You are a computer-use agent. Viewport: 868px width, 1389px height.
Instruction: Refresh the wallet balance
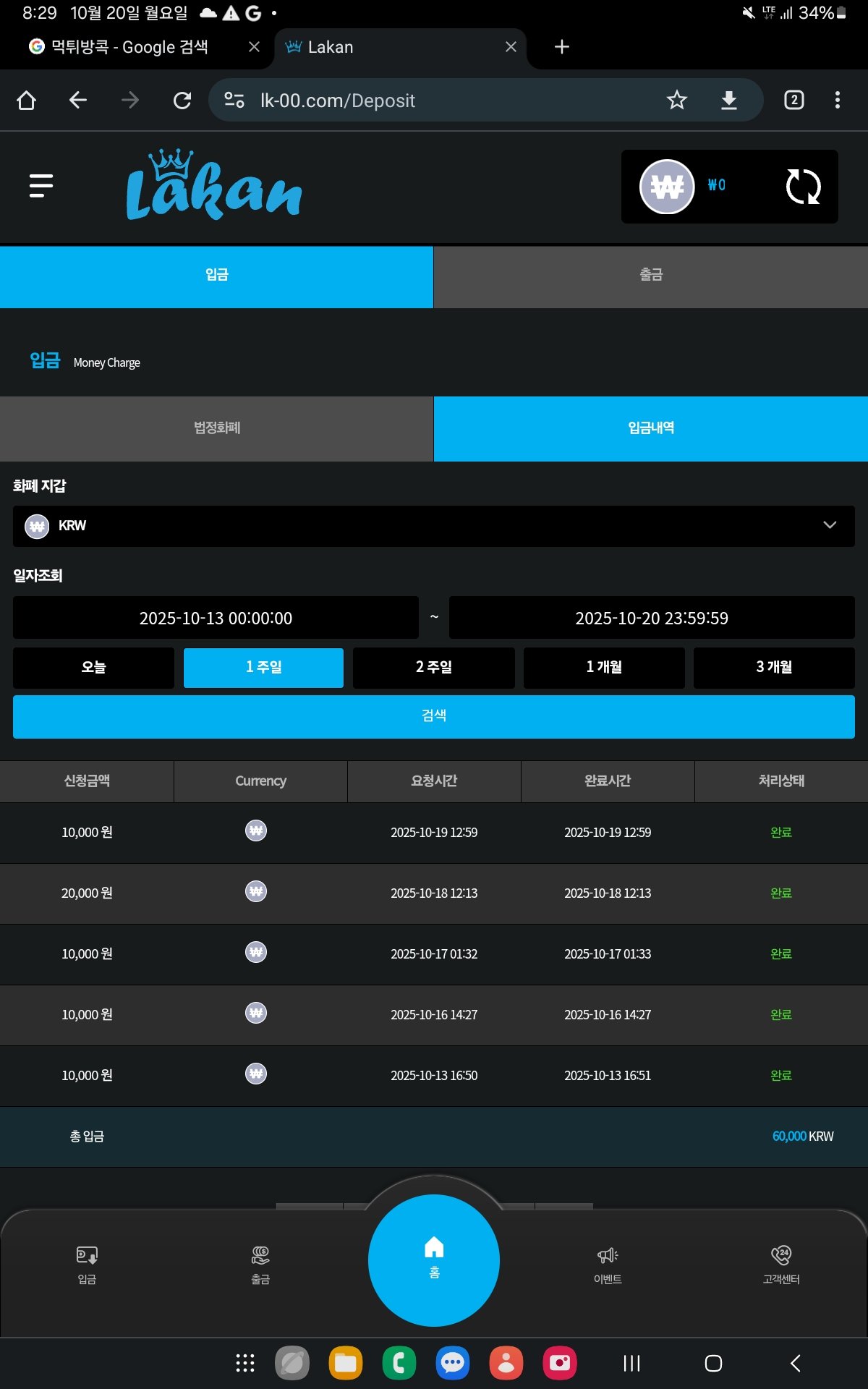(802, 187)
